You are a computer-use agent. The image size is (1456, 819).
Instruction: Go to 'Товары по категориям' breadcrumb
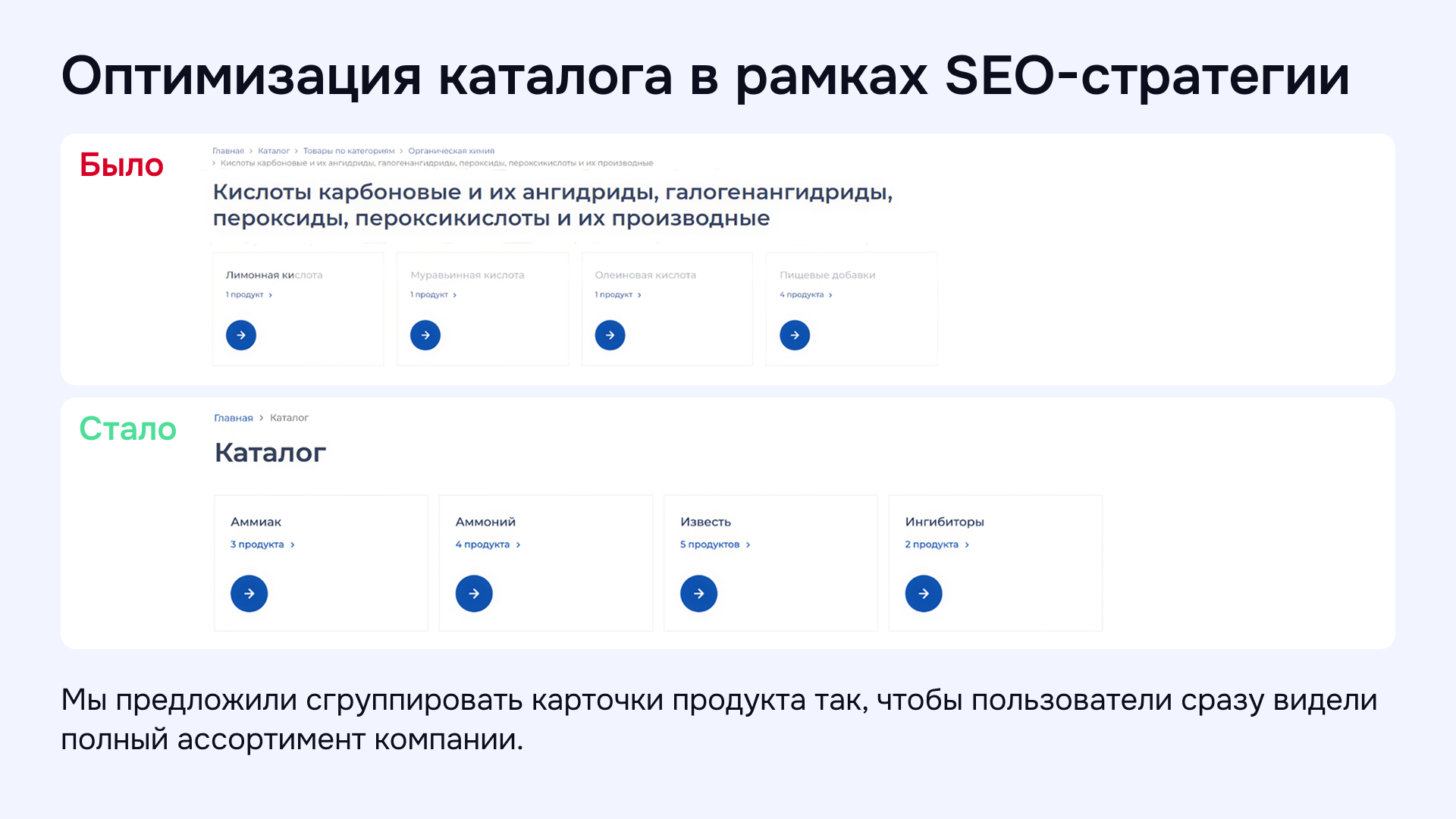[349, 151]
